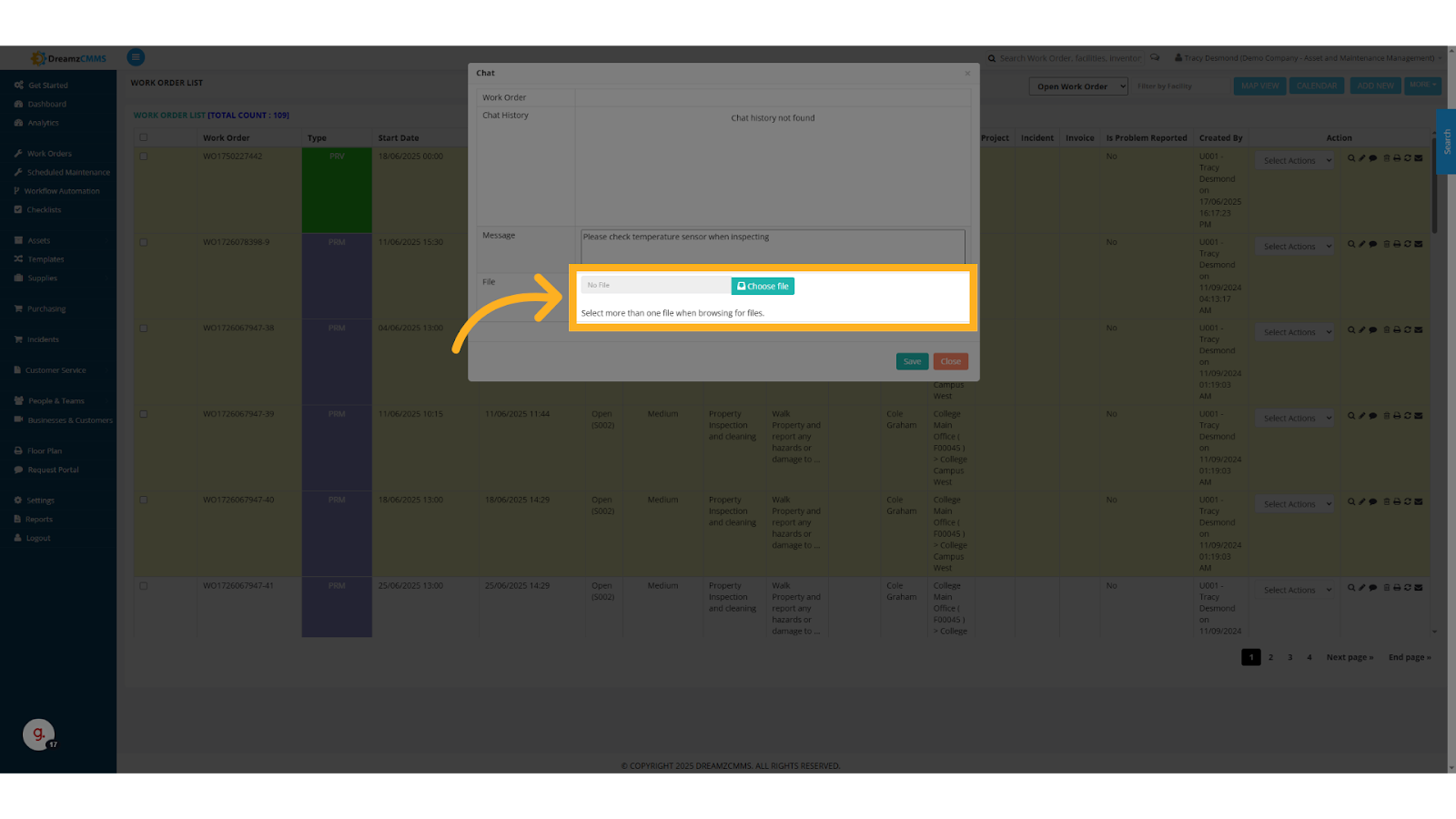Screen dimensions: 1456x819
Task: Save the chat message
Action: click(912, 361)
